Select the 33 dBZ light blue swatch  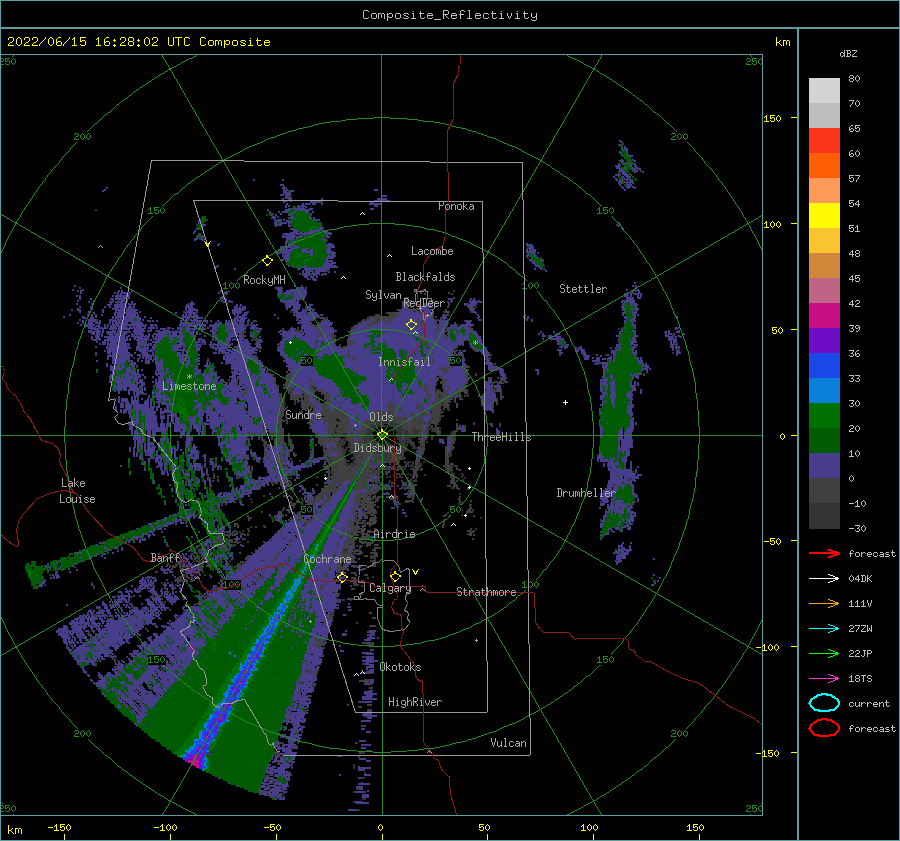824,390
